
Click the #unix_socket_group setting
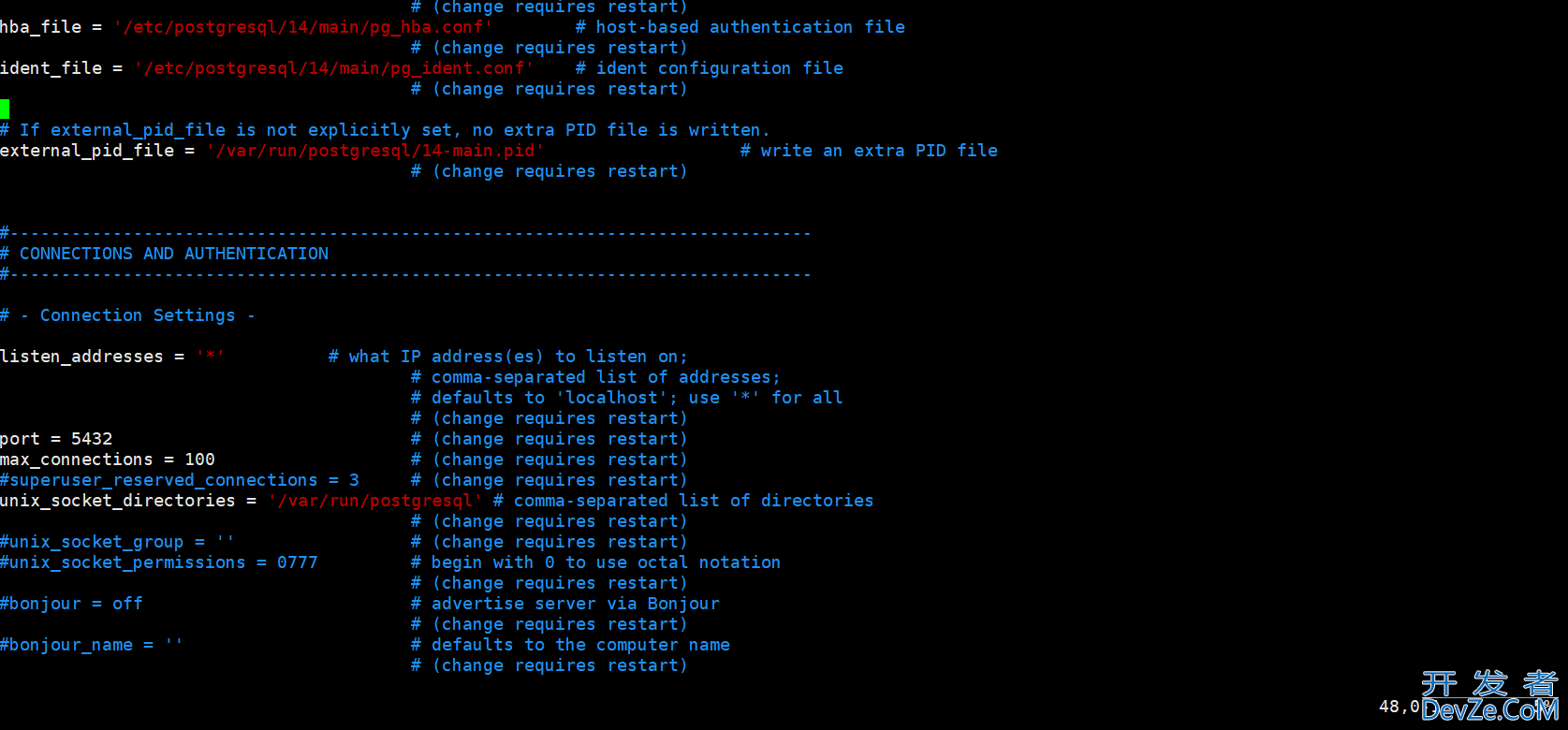[118, 542]
